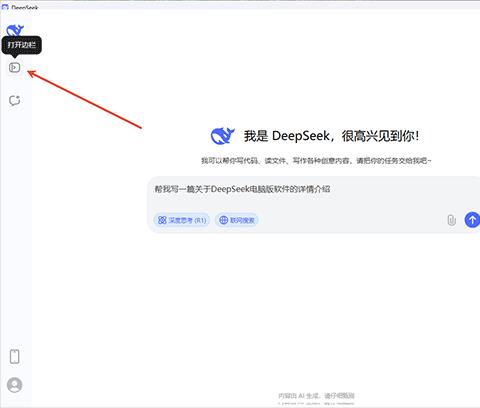The image size is (480, 408).
Task: Toggle the 深度思考 (R1) deep thinking mode
Action: coord(182,220)
